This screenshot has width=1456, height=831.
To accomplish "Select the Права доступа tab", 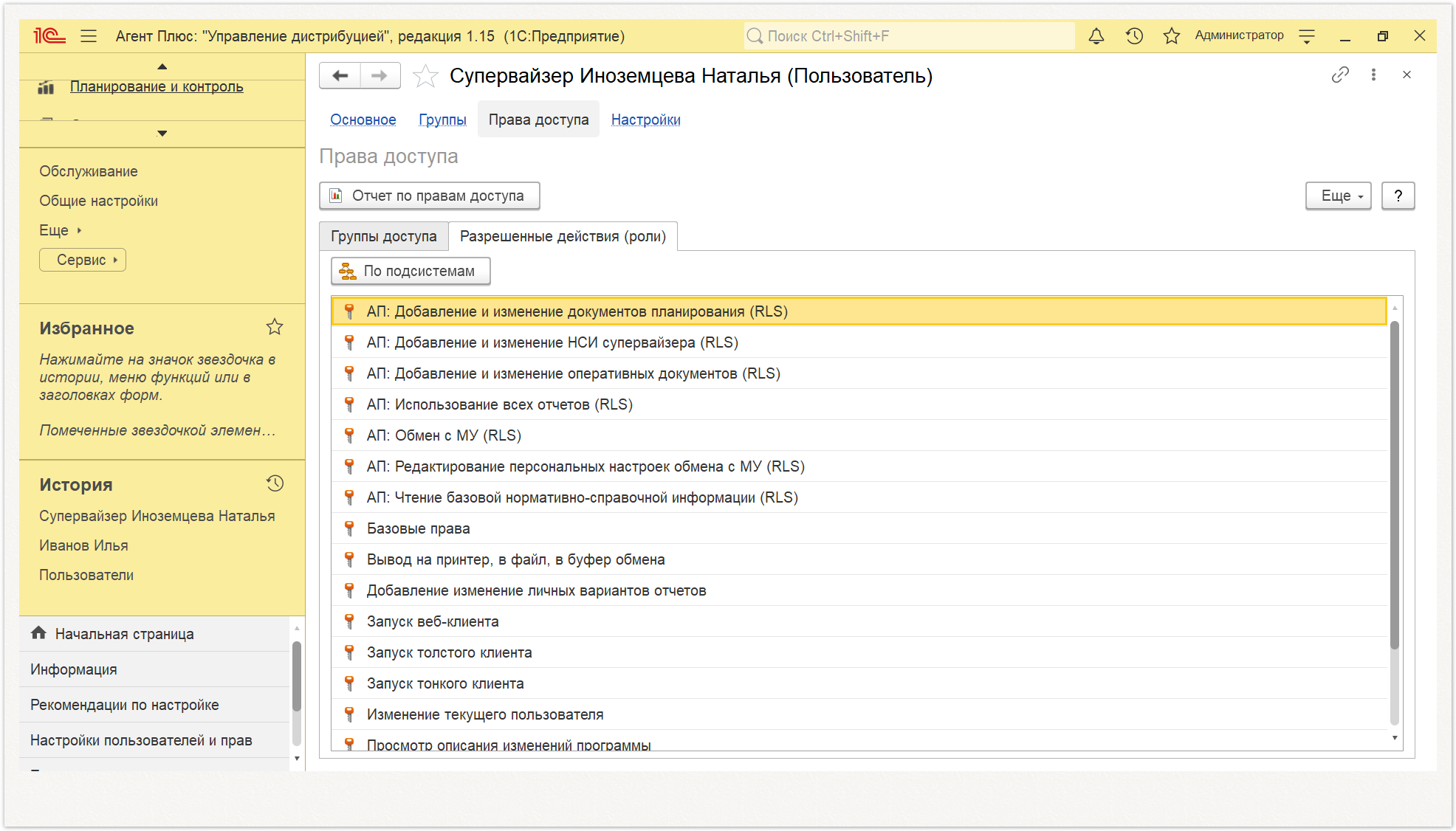I will (539, 120).
